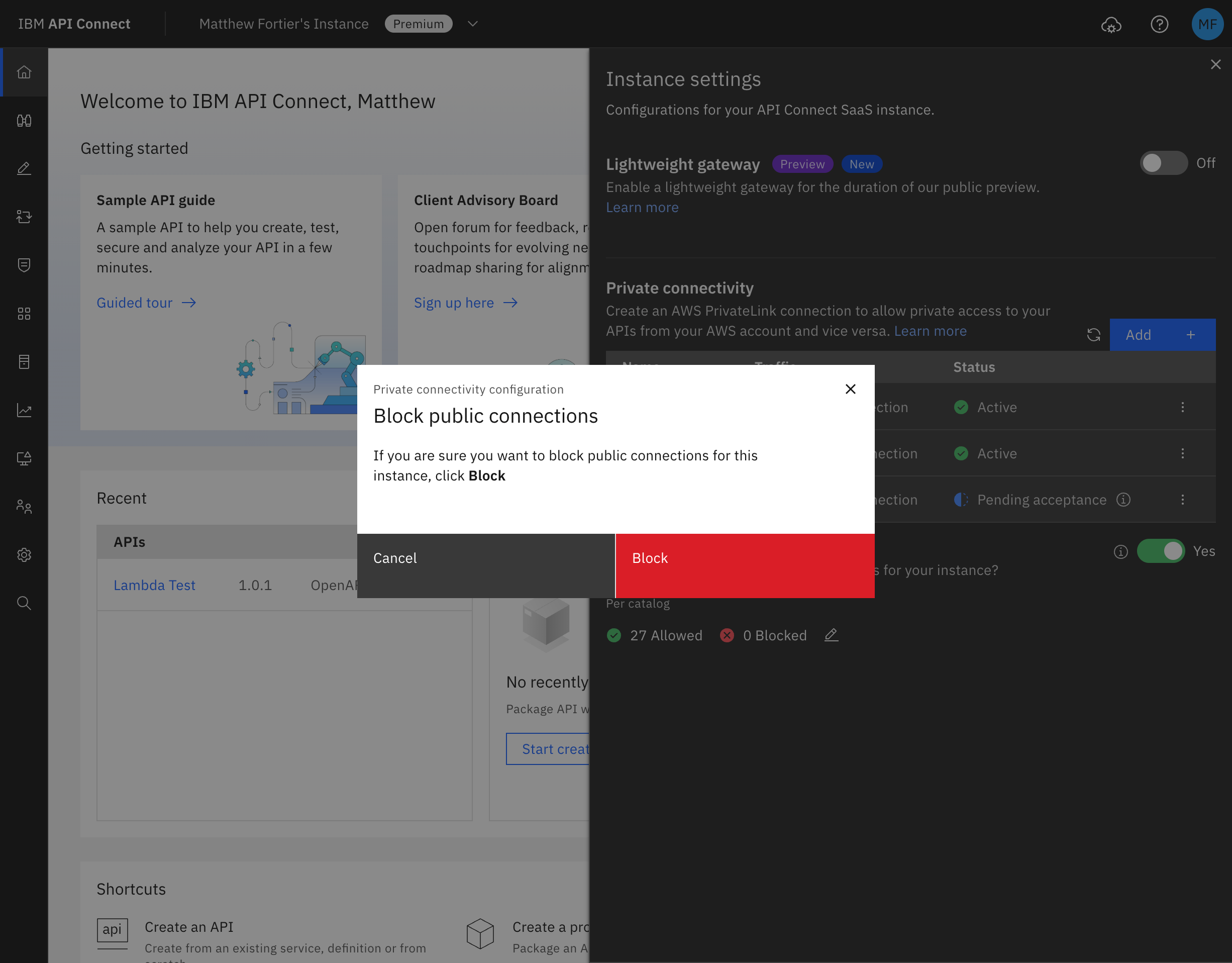Click the Home icon in sidebar
Image resolution: width=1232 pixels, height=963 pixels.
(24, 72)
